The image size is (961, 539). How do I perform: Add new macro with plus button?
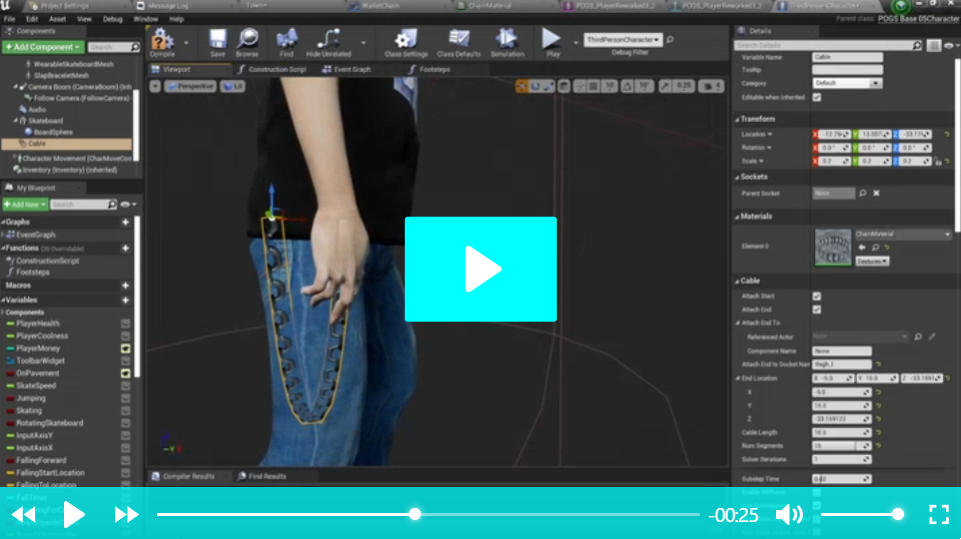tap(125, 286)
